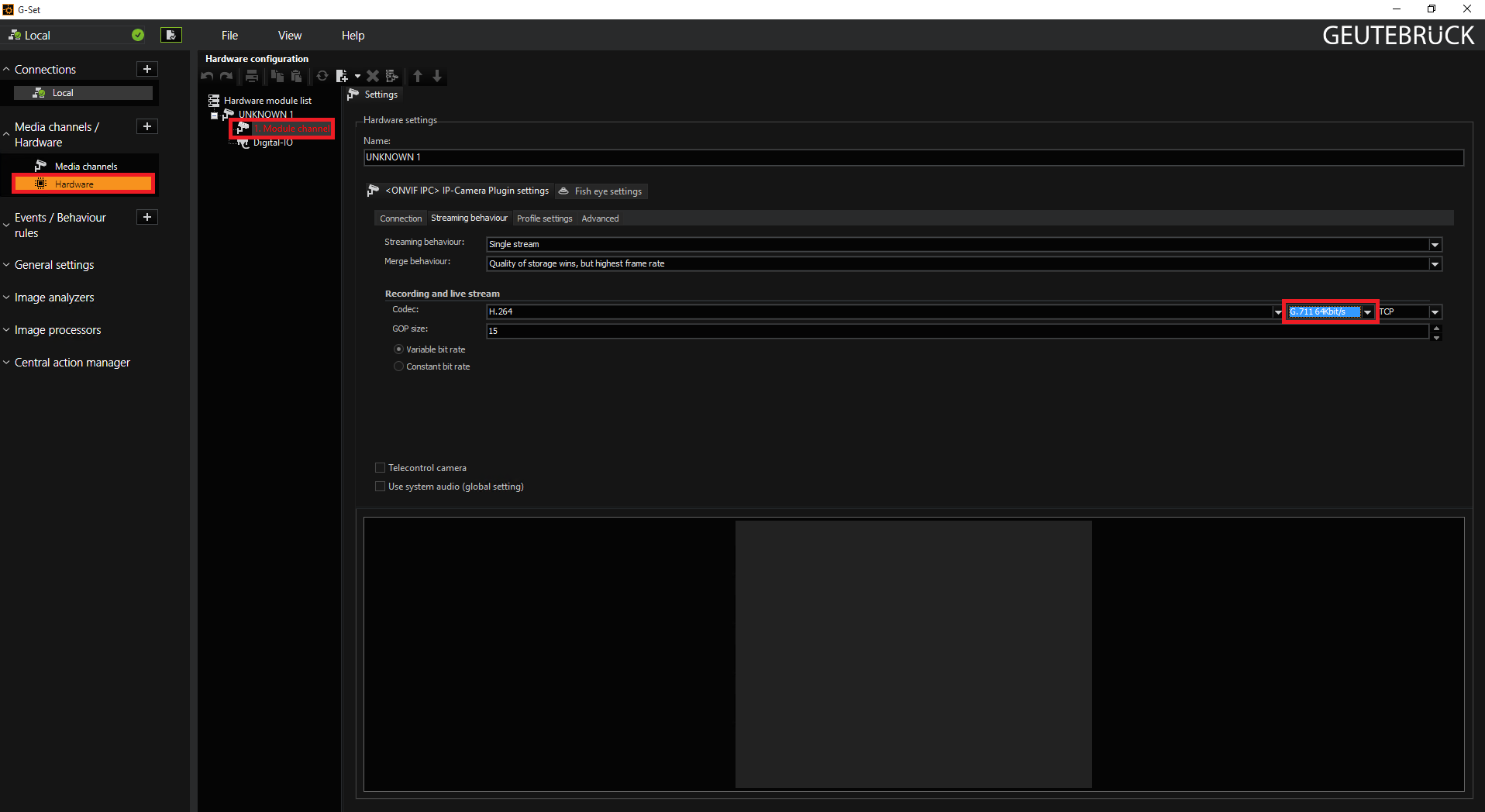1485x812 pixels.
Task: Add a new connection with plus button
Action: pyautogui.click(x=147, y=69)
